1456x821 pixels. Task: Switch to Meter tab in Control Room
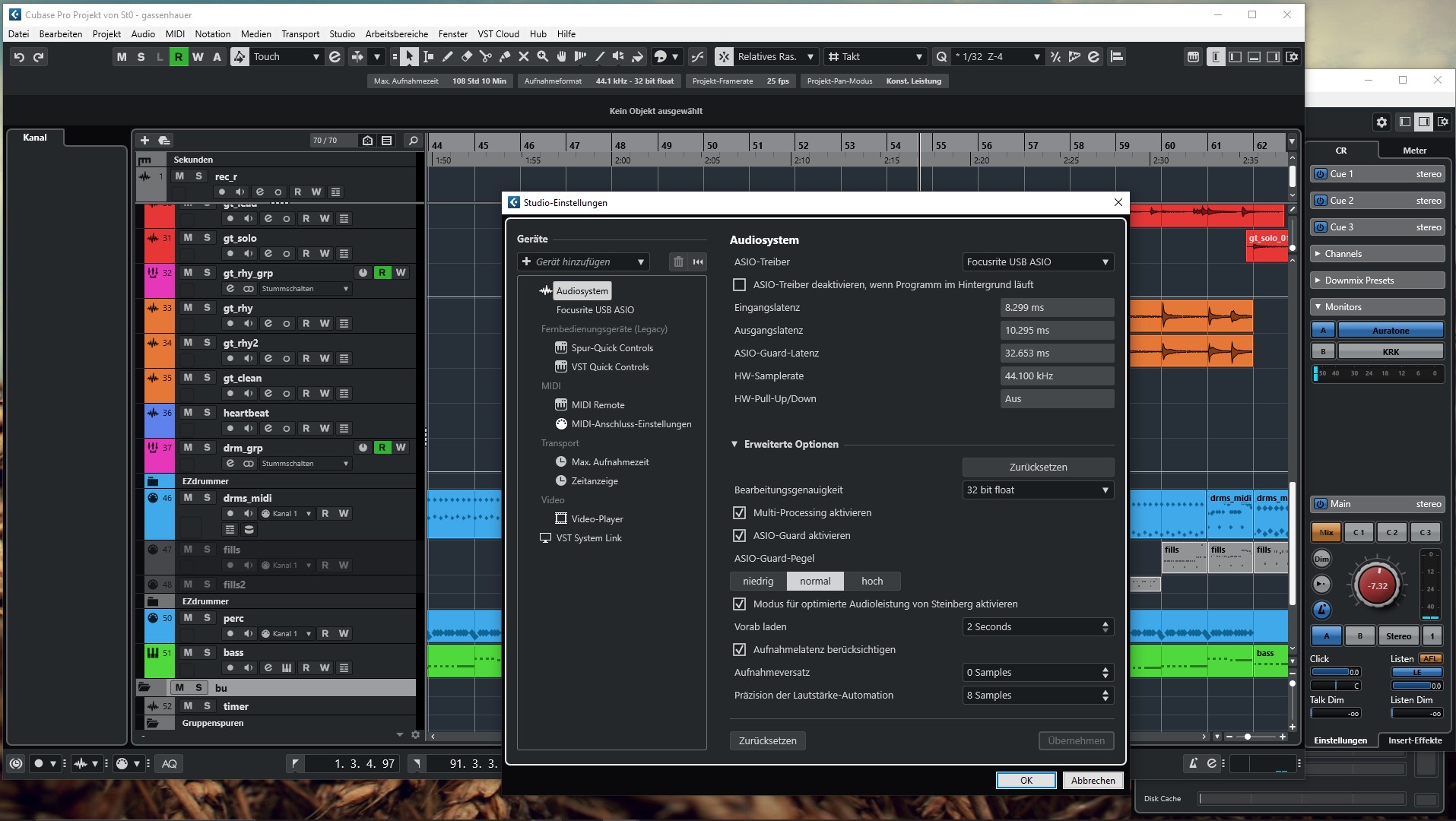coord(1414,151)
